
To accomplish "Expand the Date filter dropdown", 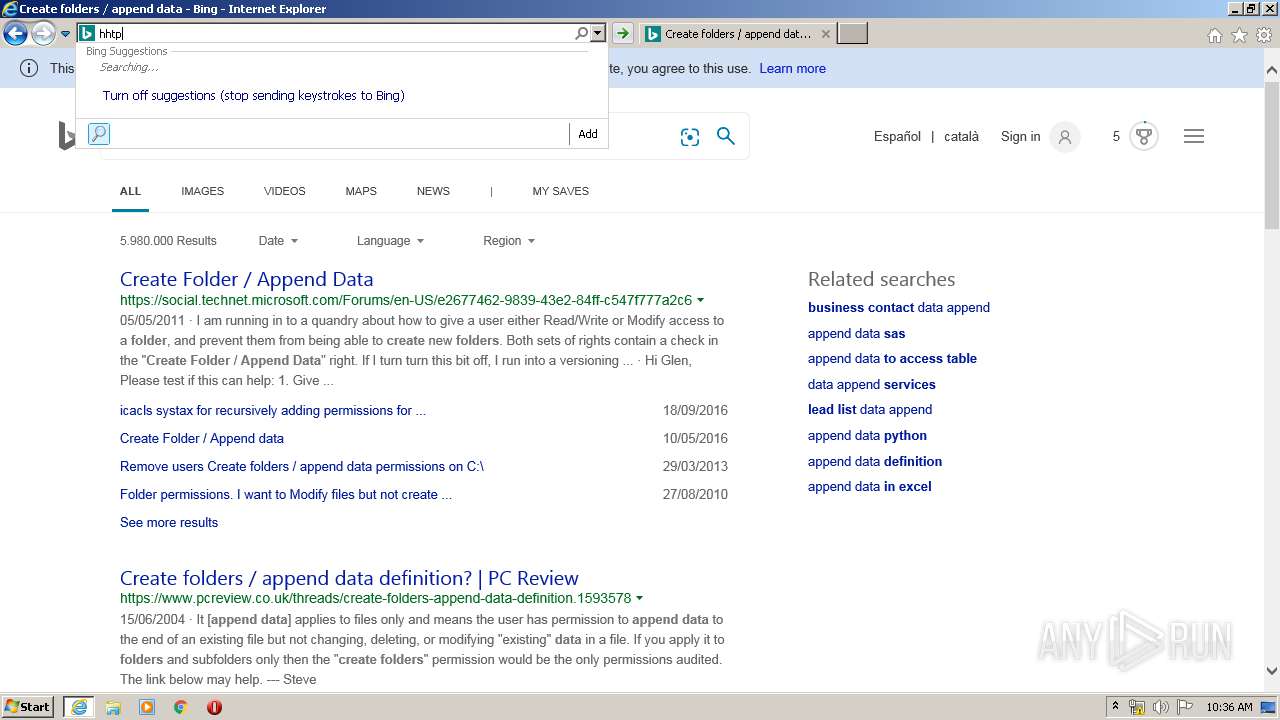I will tap(278, 241).
